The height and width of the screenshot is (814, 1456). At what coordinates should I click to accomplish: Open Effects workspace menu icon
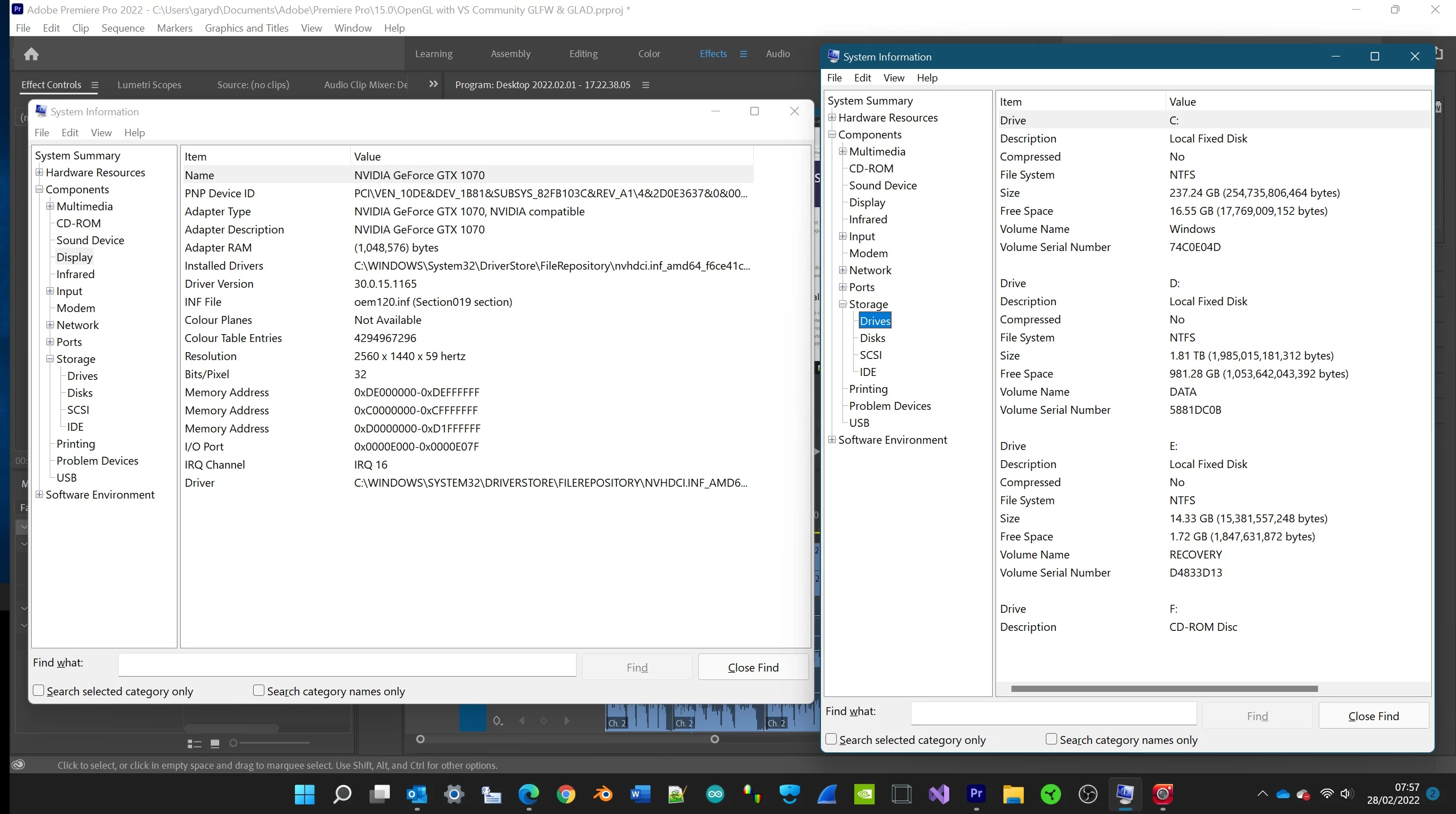tap(744, 54)
